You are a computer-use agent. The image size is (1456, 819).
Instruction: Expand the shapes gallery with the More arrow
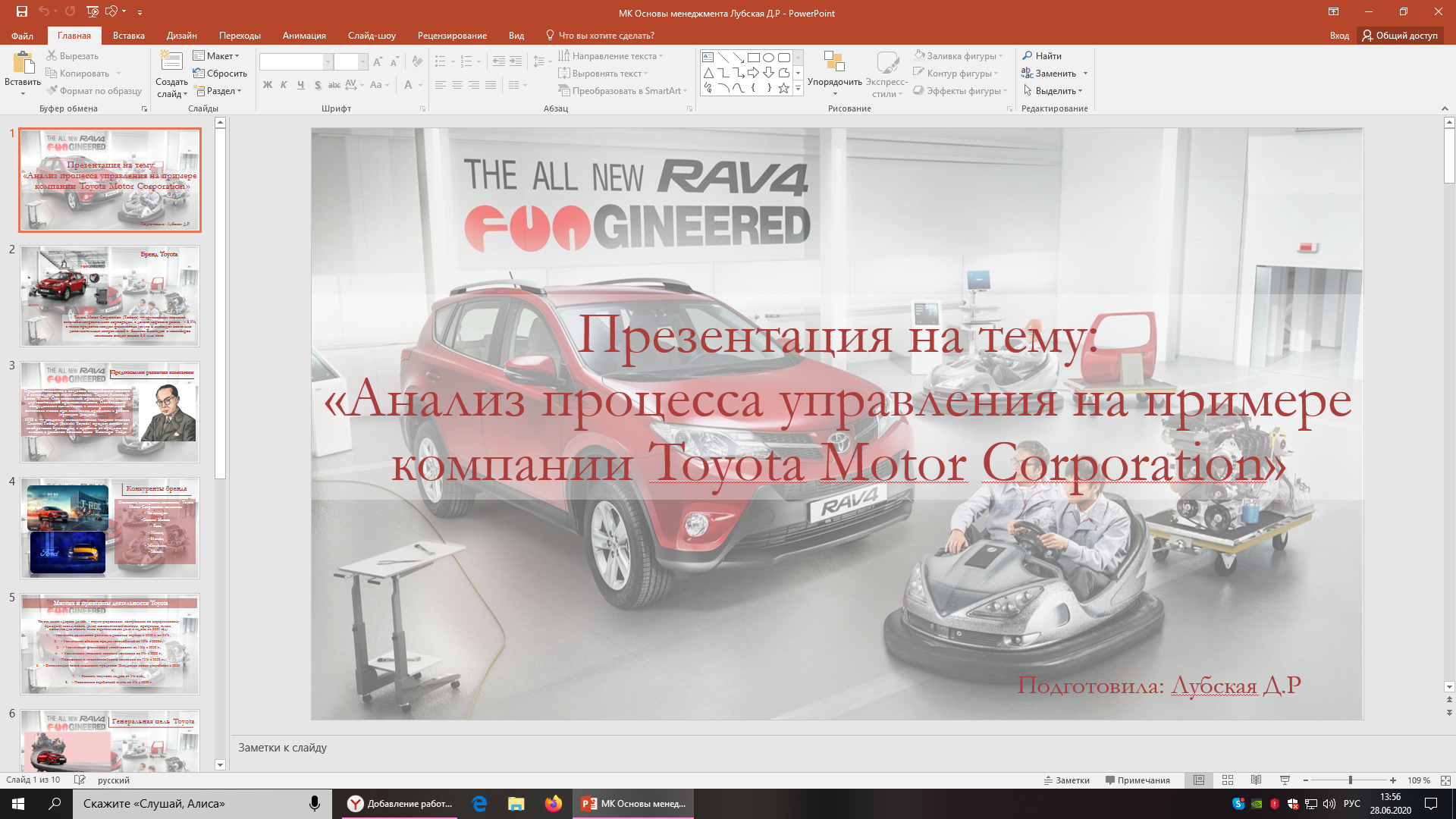pyautogui.click(x=798, y=89)
